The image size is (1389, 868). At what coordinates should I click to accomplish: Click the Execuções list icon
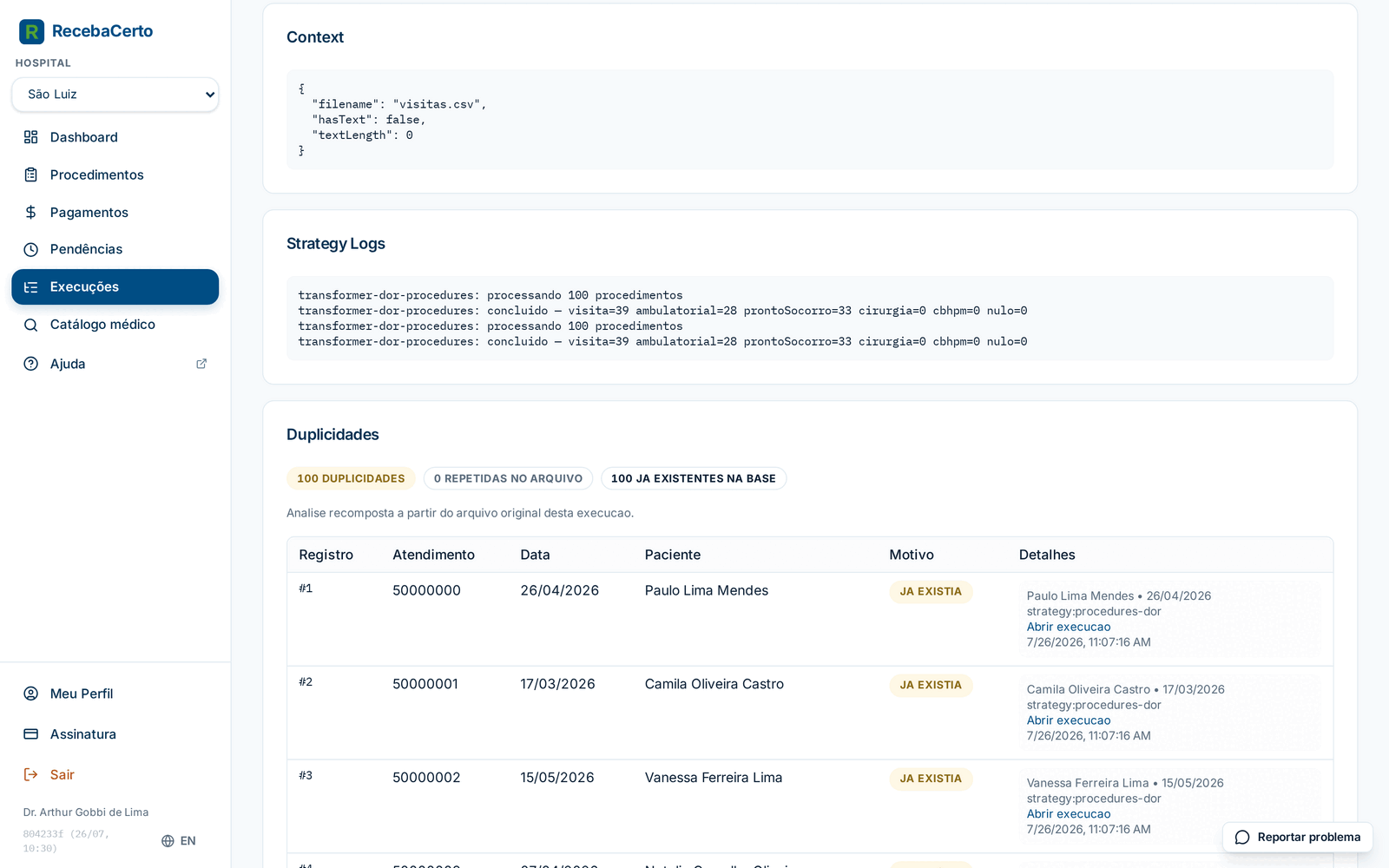(x=31, y=287)
